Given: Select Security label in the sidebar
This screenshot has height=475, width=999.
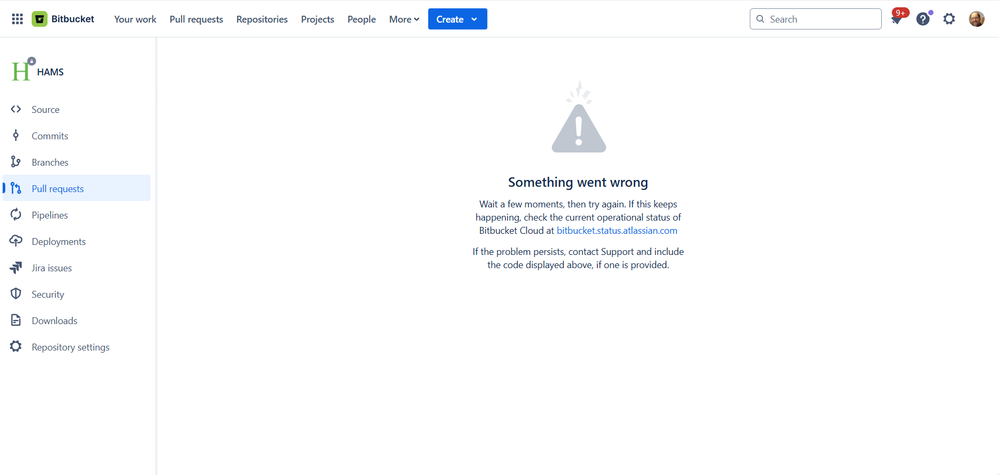Looking at the screenshot, I should pyautogui.click(x=48, y=294).
